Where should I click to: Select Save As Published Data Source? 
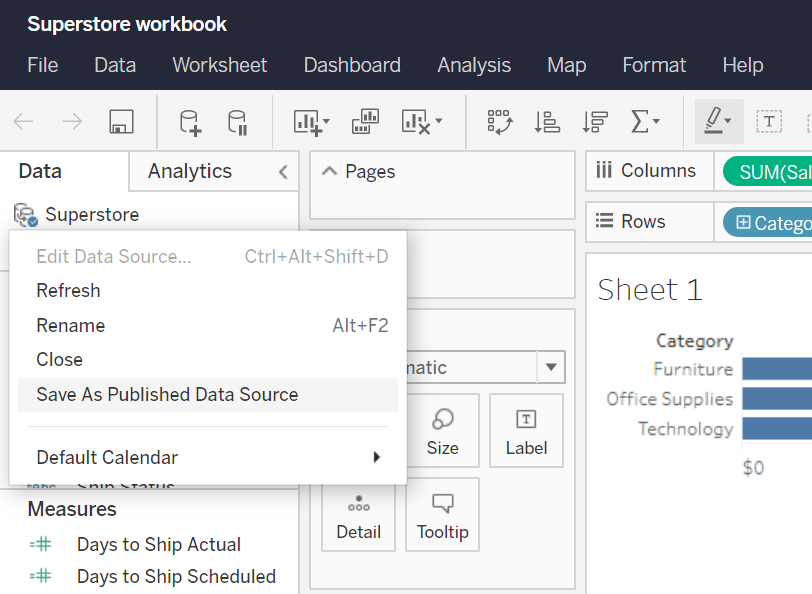click(167, 395)
